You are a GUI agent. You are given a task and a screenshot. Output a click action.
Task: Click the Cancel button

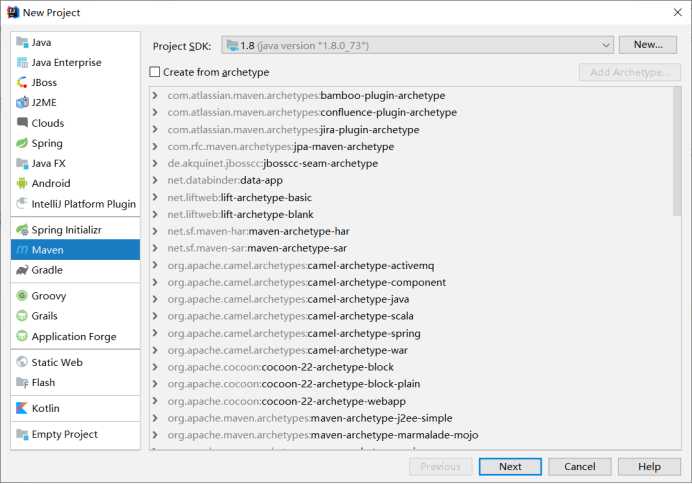point(579,466)
